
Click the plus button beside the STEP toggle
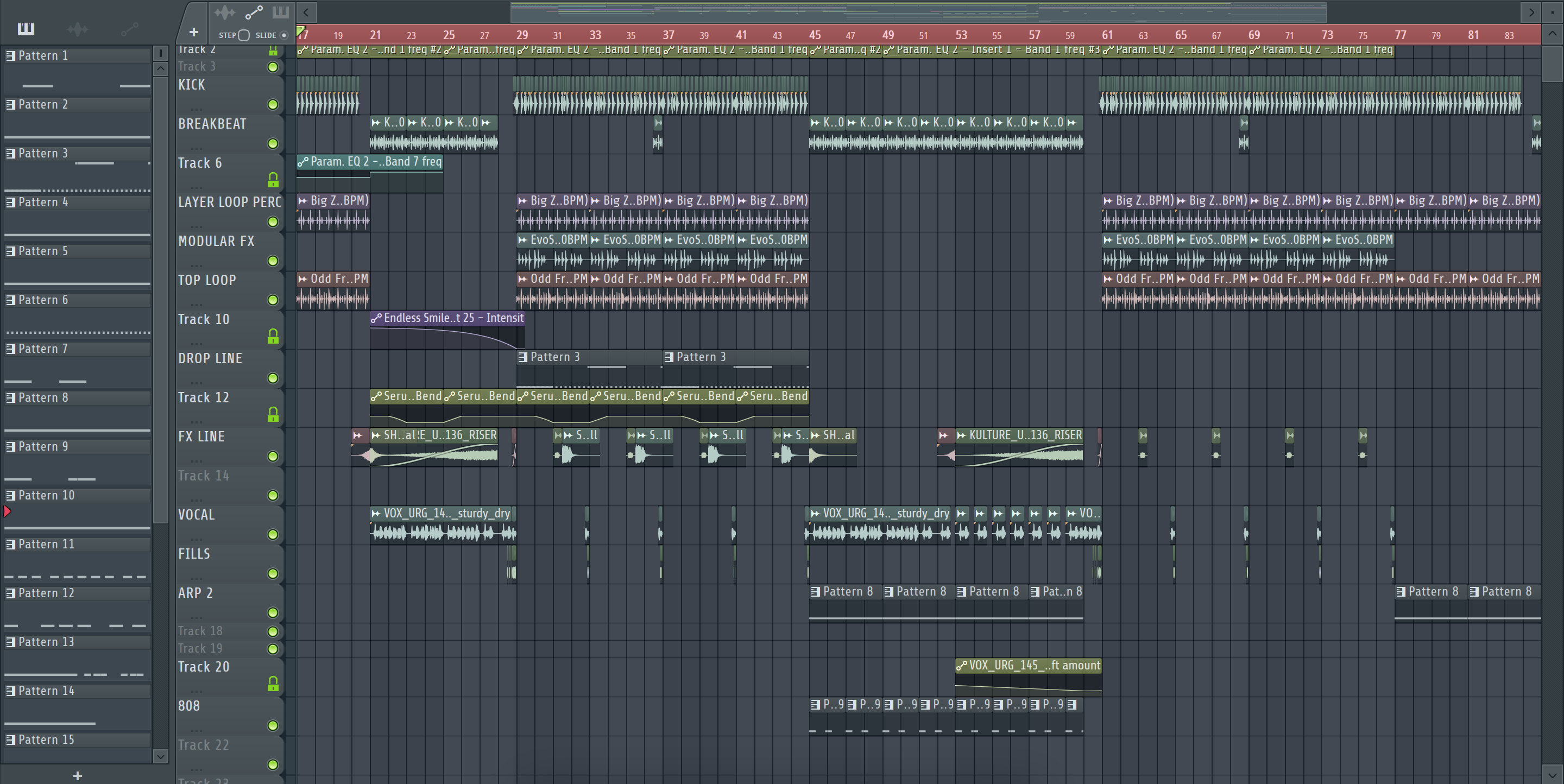(194, 32)
